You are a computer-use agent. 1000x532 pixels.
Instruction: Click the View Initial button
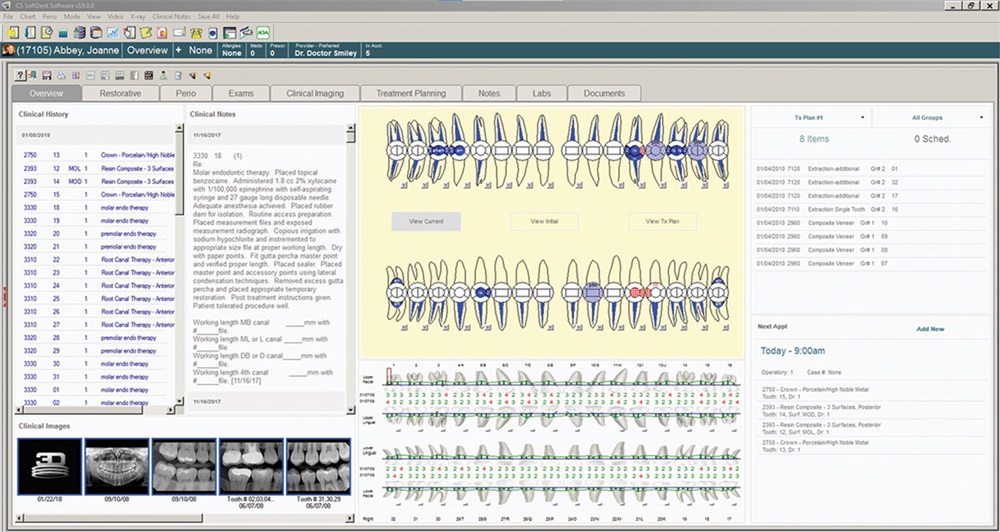pos(544,221)
